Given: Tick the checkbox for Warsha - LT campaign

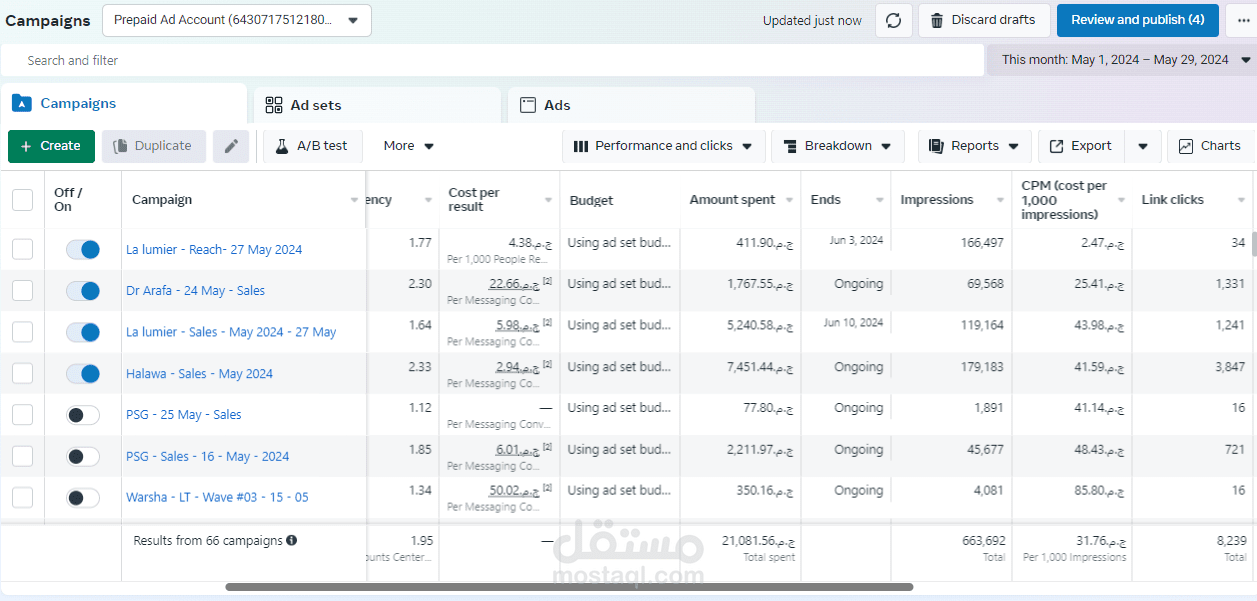Looking at the screenshot, I should coord(22,497).
